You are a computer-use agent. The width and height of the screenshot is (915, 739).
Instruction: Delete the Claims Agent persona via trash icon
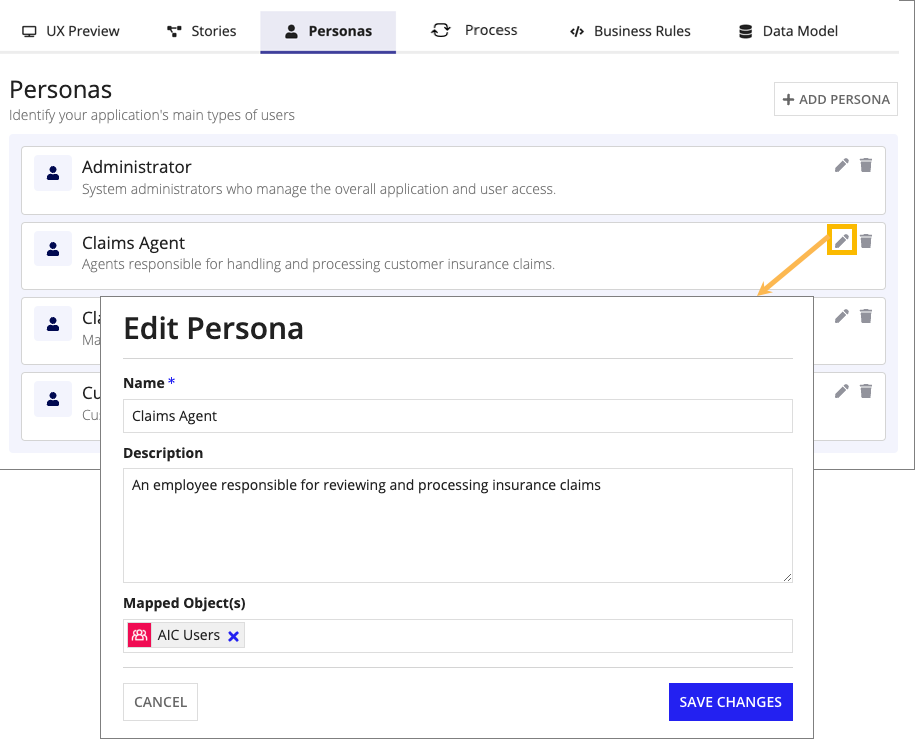(x=866, y=240)
